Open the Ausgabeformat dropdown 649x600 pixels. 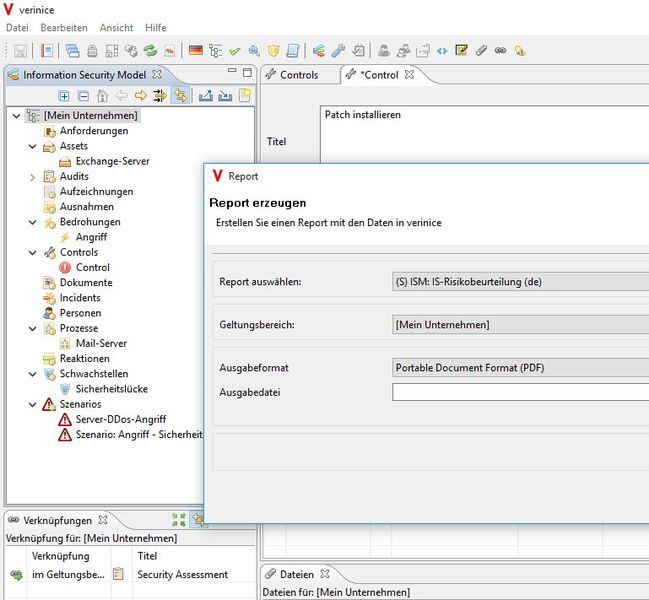[x=520, y=368]
